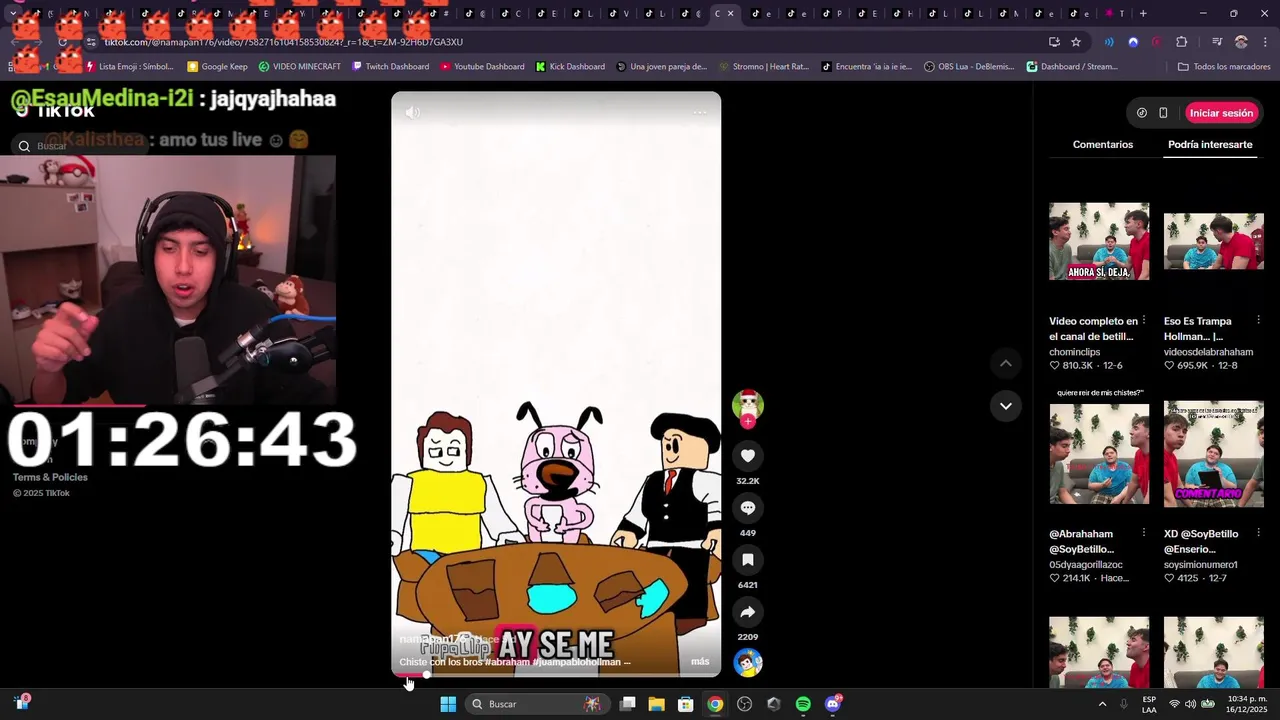Save the video with the bookmark icon

[747, 560]
